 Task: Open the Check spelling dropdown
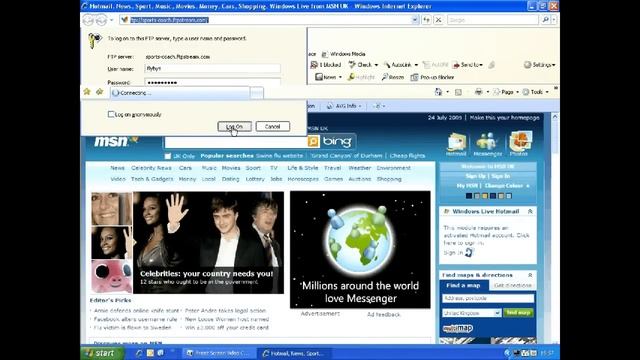[x=376, y=65]
